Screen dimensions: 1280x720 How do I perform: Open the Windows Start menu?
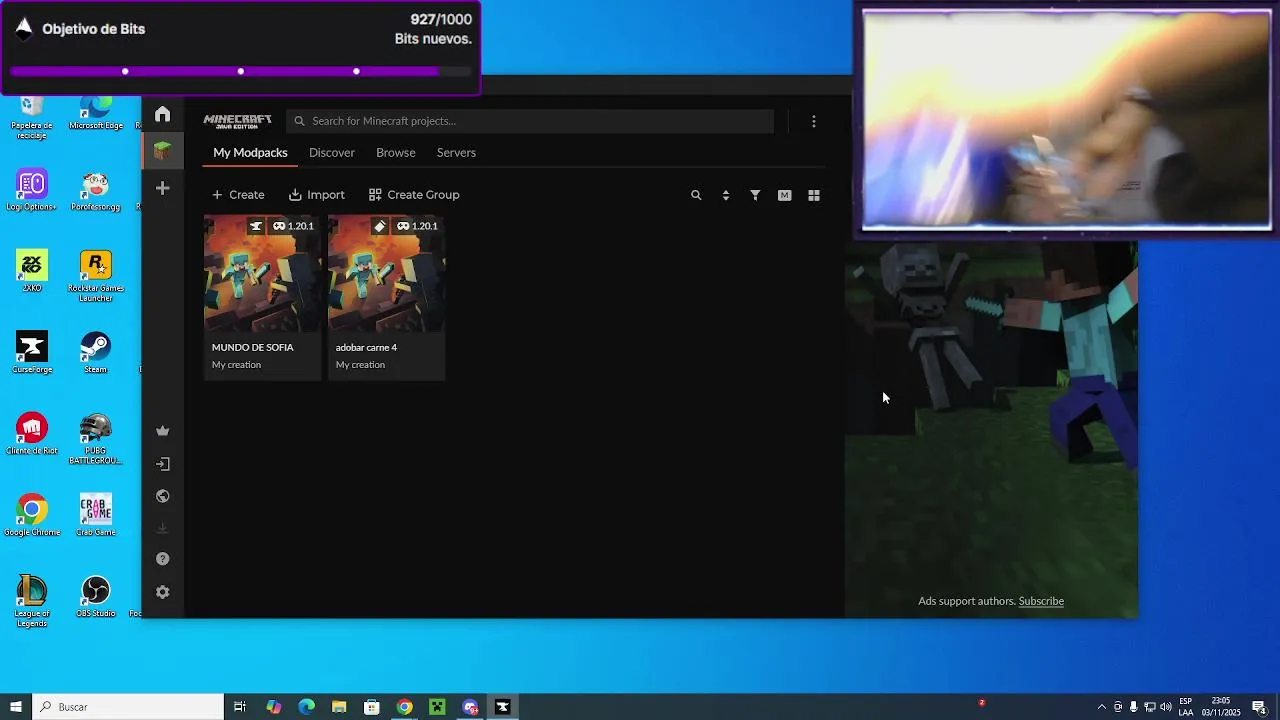16,707
